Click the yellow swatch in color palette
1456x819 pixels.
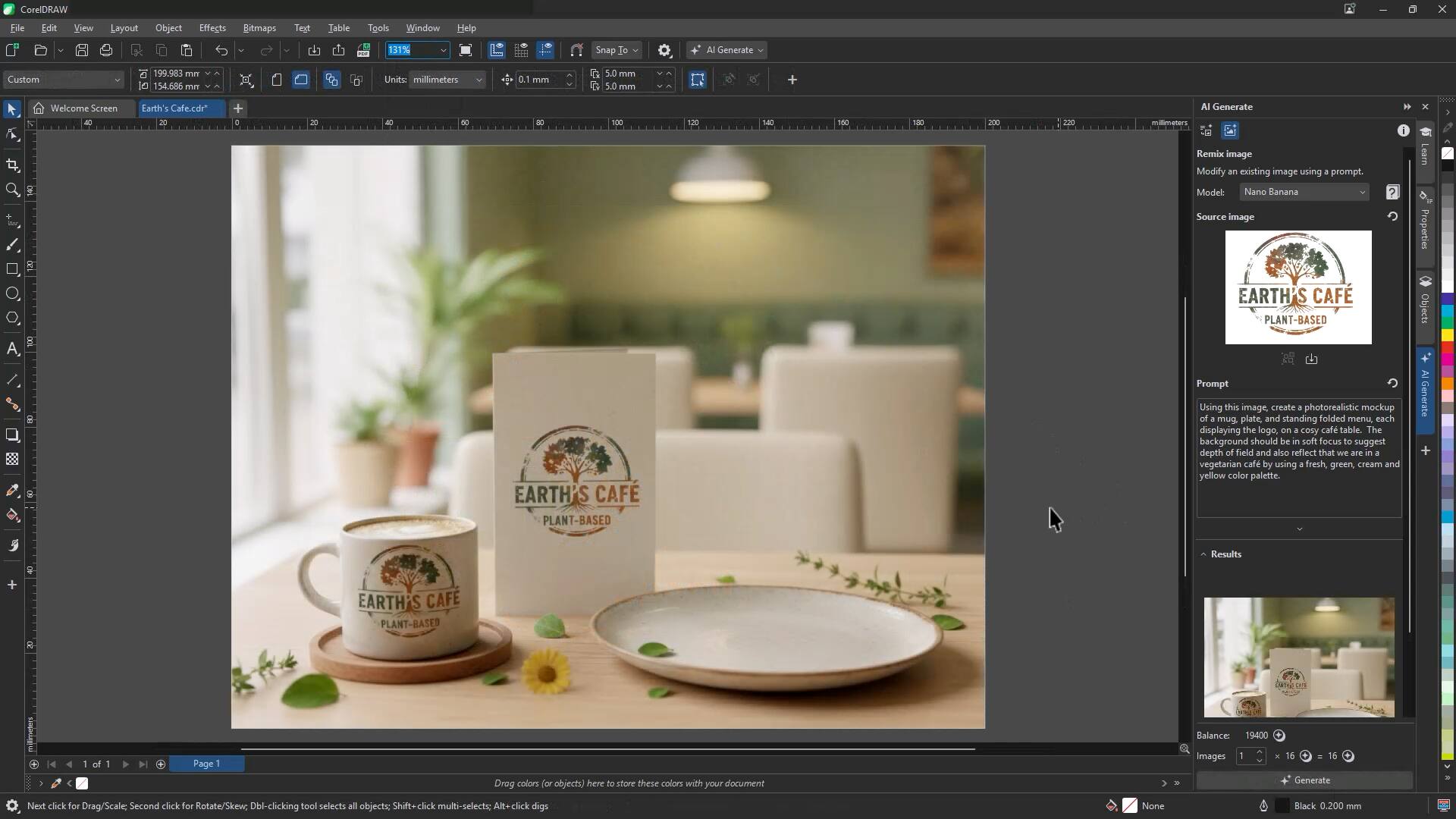tap(1448, 335)
